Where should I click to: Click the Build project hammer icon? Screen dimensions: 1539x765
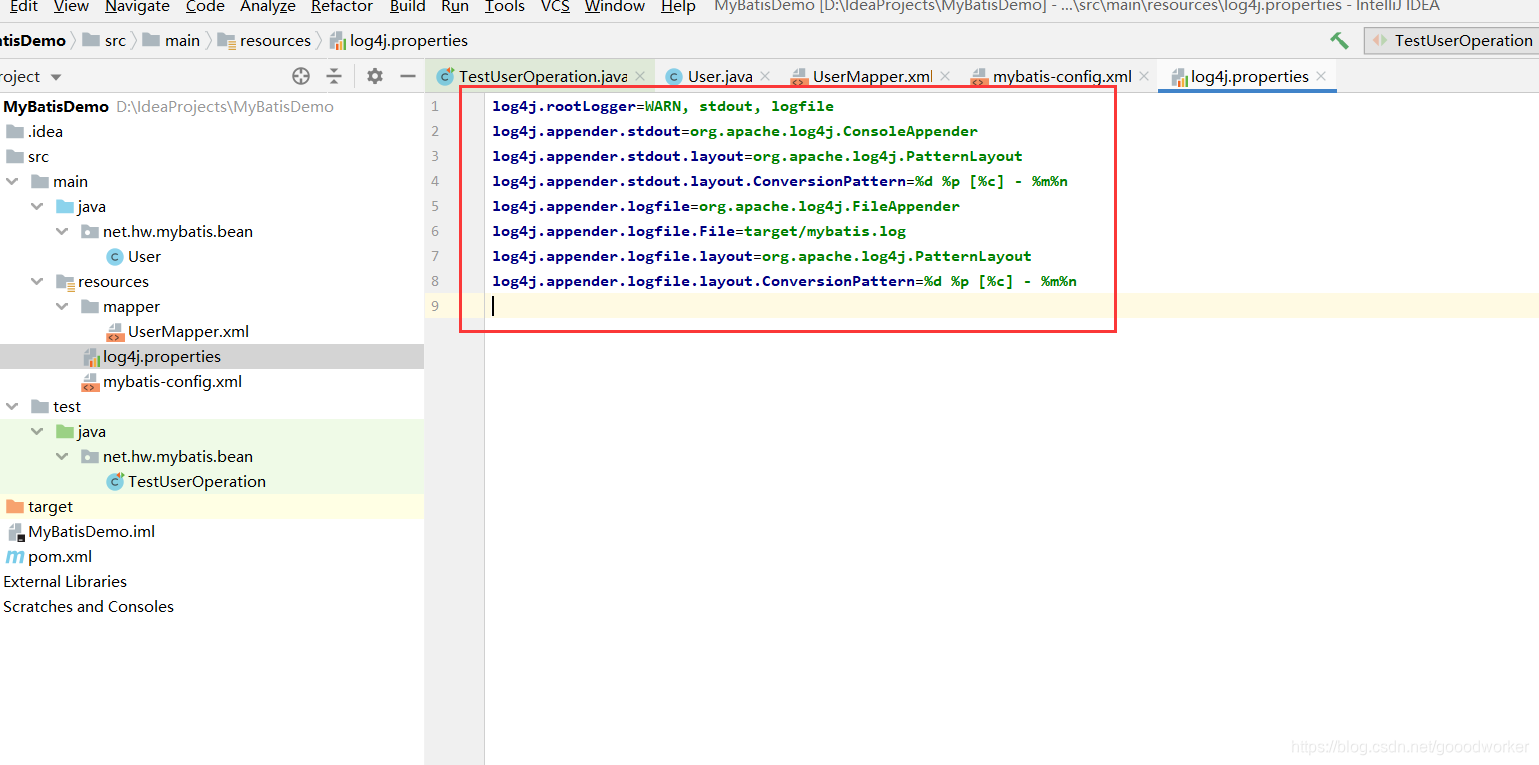pos(1339,40)
